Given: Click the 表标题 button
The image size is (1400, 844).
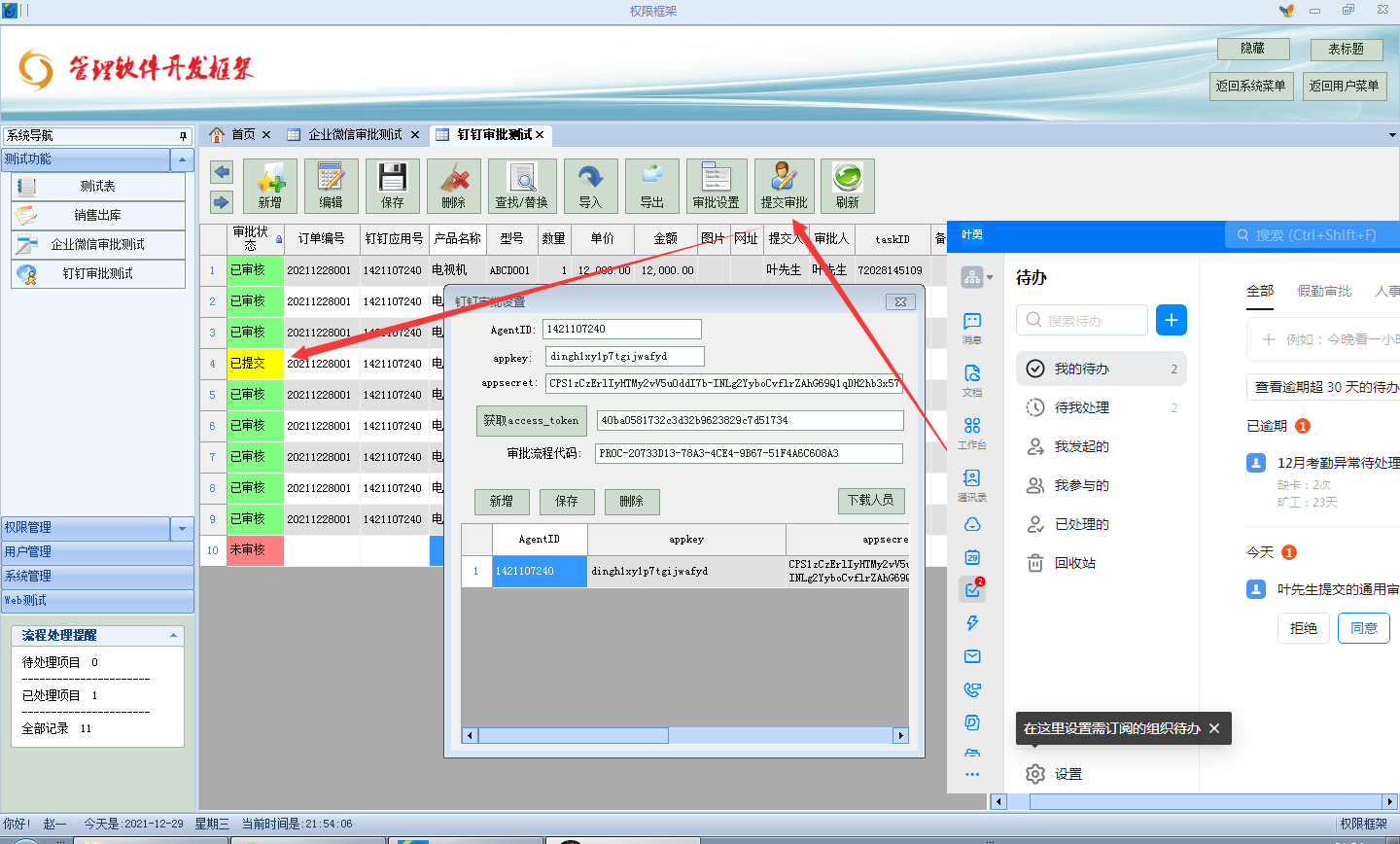Looking at the screenshot, I should (1347, 49).
